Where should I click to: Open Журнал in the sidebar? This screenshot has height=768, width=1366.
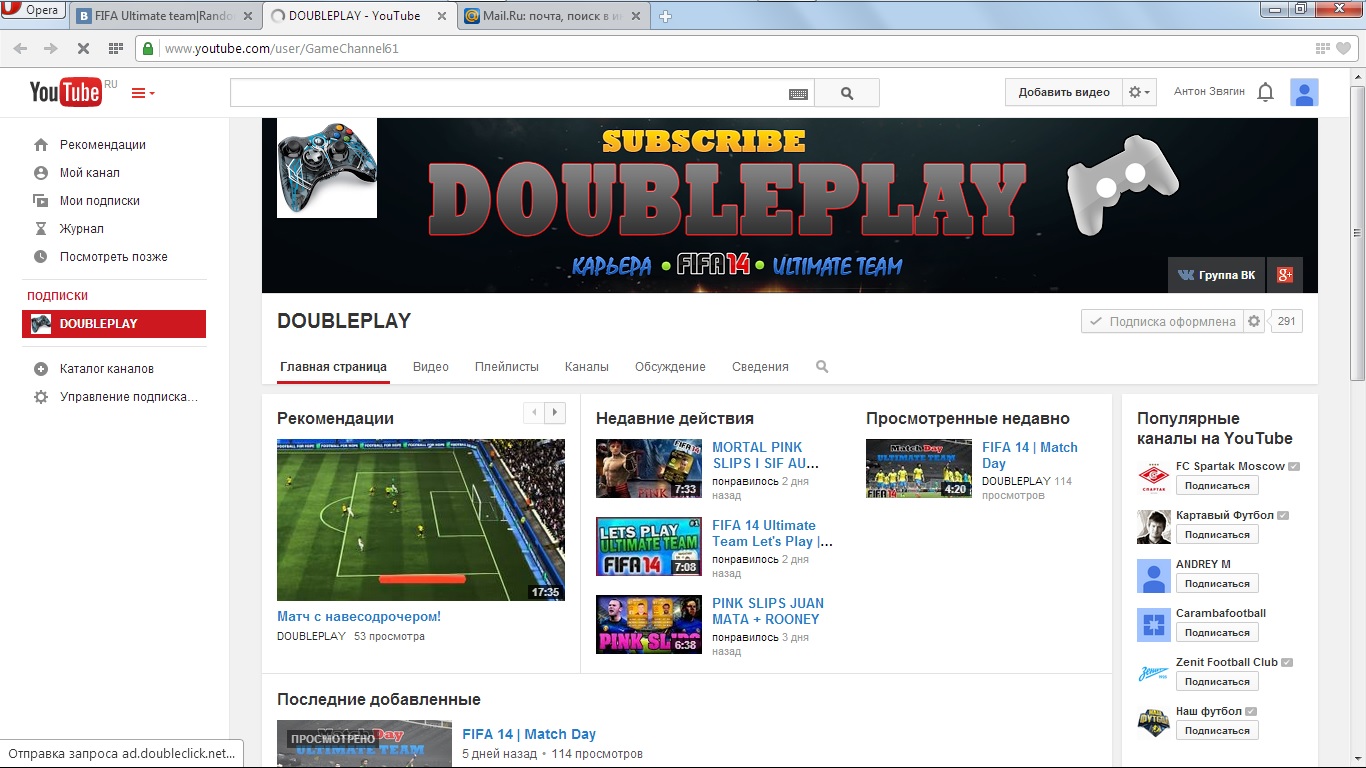click(x=82, y=229)
